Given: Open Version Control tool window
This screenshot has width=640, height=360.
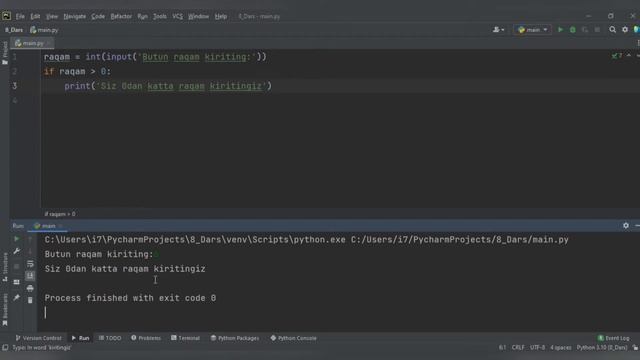Looking at the screenshot, I should (x=38, y=338).
